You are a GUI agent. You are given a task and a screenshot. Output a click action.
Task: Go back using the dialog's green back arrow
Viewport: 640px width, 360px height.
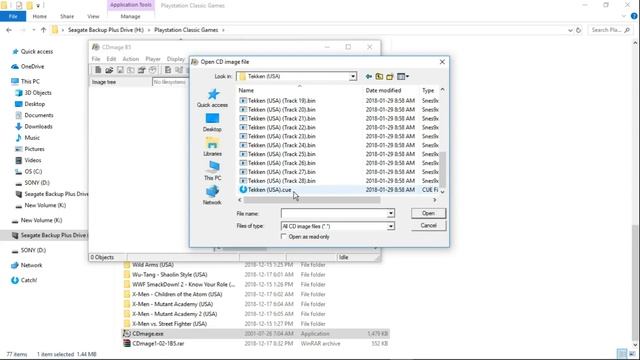(x=369, y=76)
